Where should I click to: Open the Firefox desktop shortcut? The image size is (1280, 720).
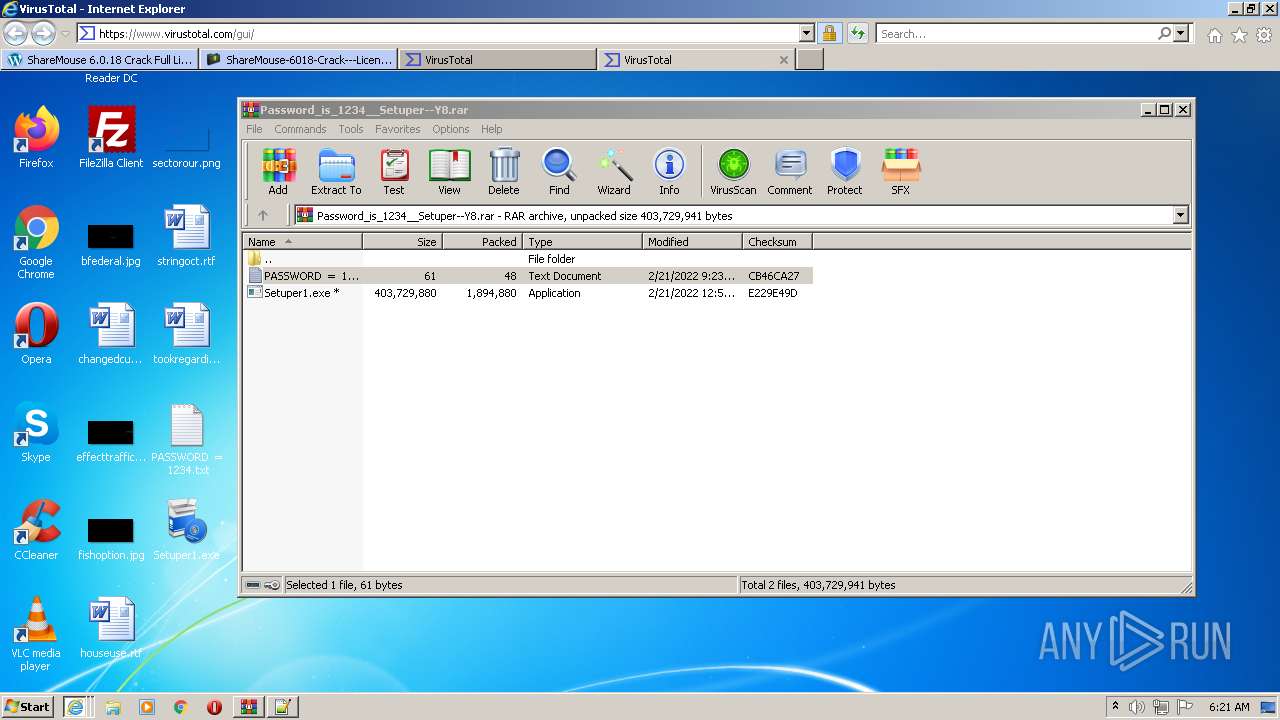point(36,137)
